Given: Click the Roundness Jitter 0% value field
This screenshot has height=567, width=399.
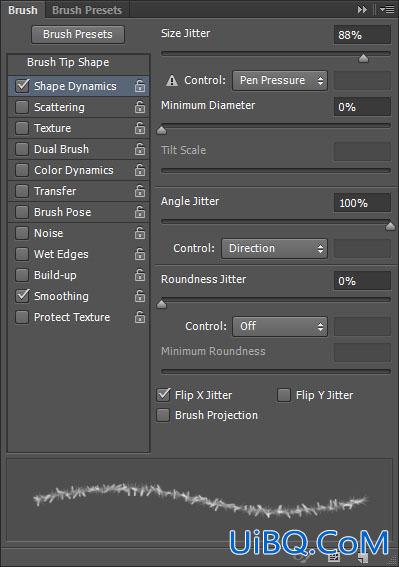Looking at the screenshot, I should (x=362, y=281).
